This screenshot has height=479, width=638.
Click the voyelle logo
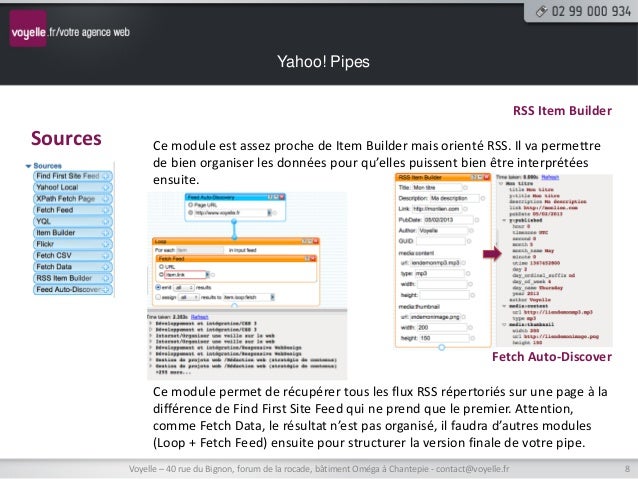(x=28, y=29)
